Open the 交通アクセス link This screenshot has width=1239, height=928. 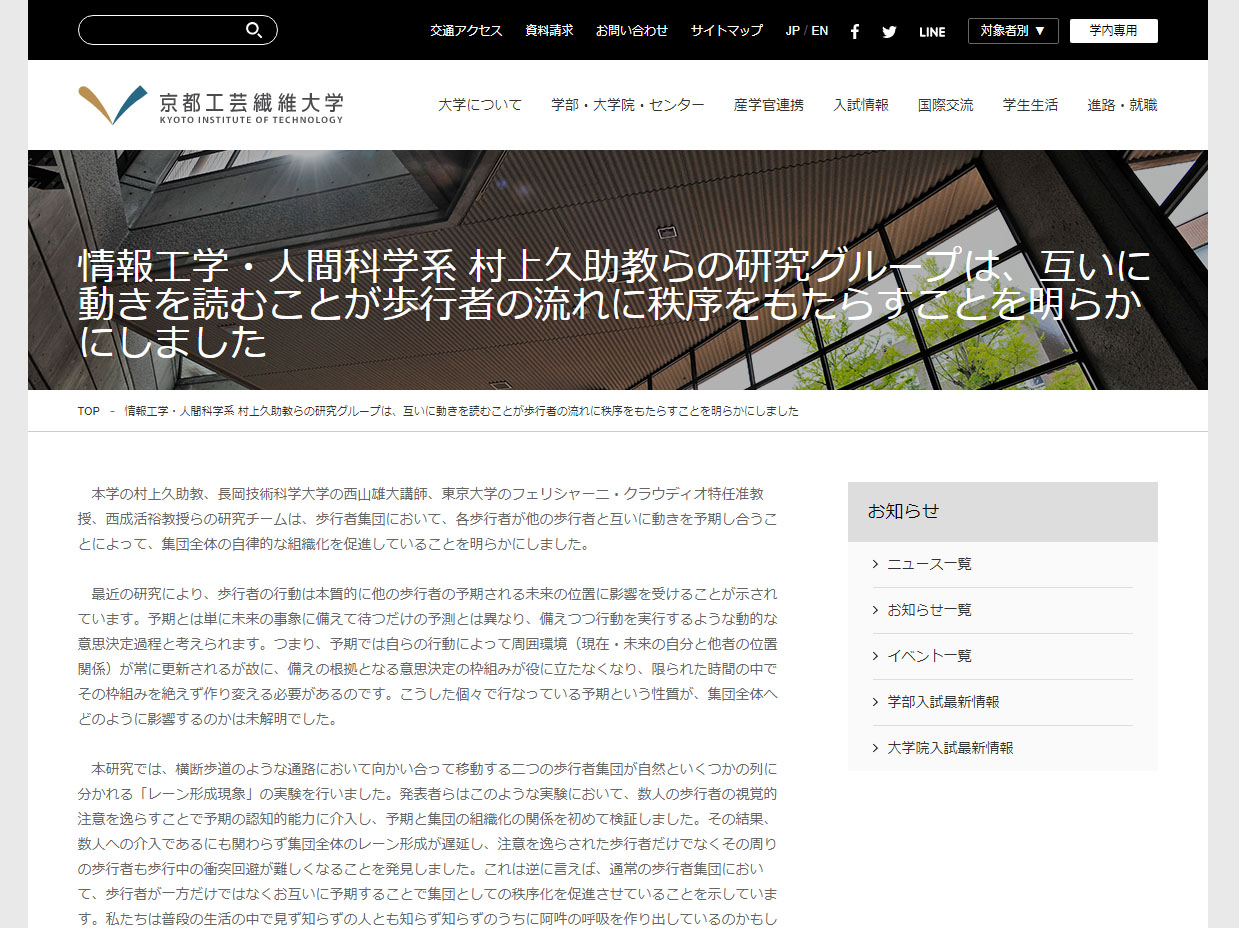(x=466, y=30)
